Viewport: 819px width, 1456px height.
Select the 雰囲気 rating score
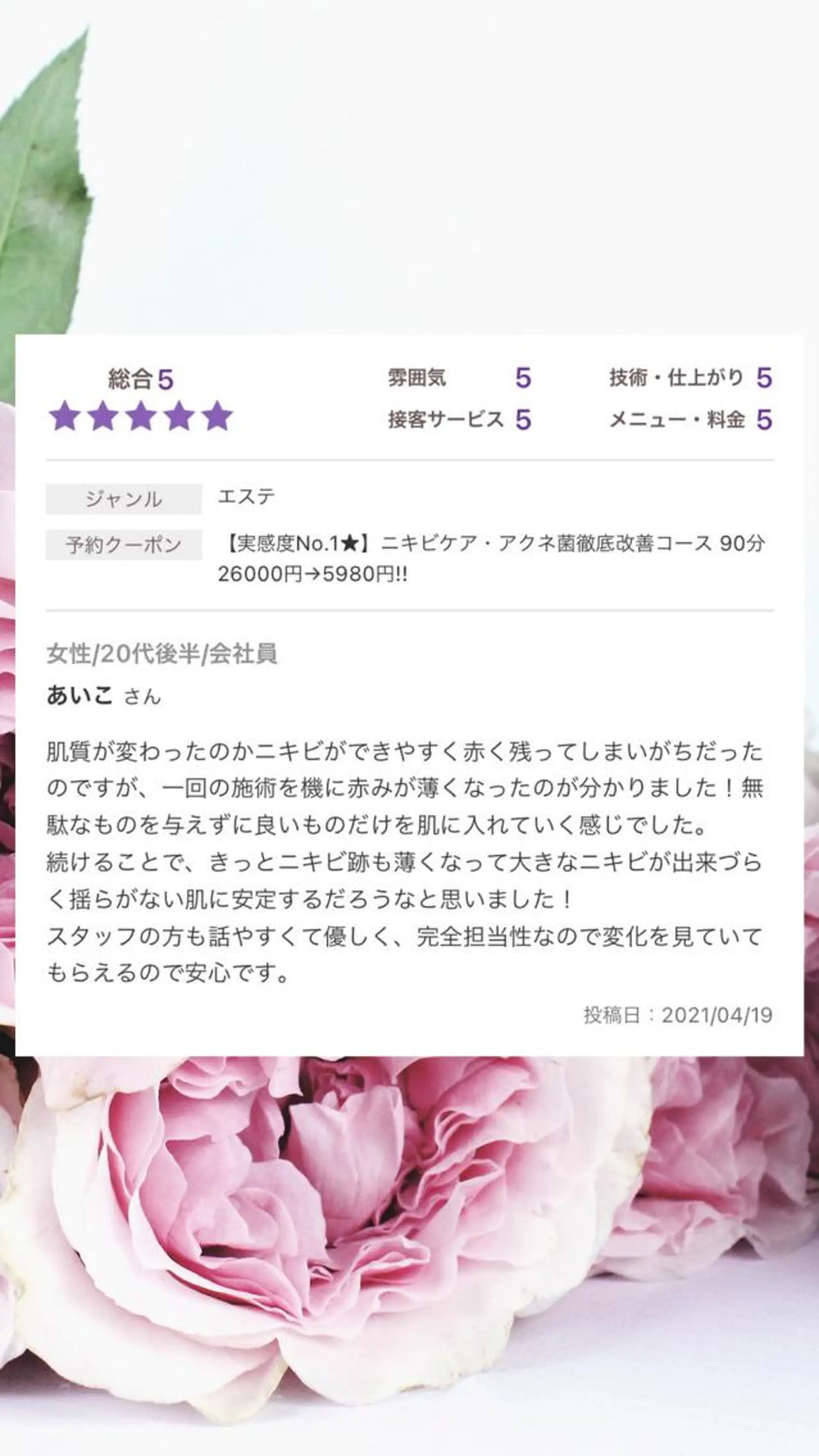pyautogui.click(x=523, y=378)
